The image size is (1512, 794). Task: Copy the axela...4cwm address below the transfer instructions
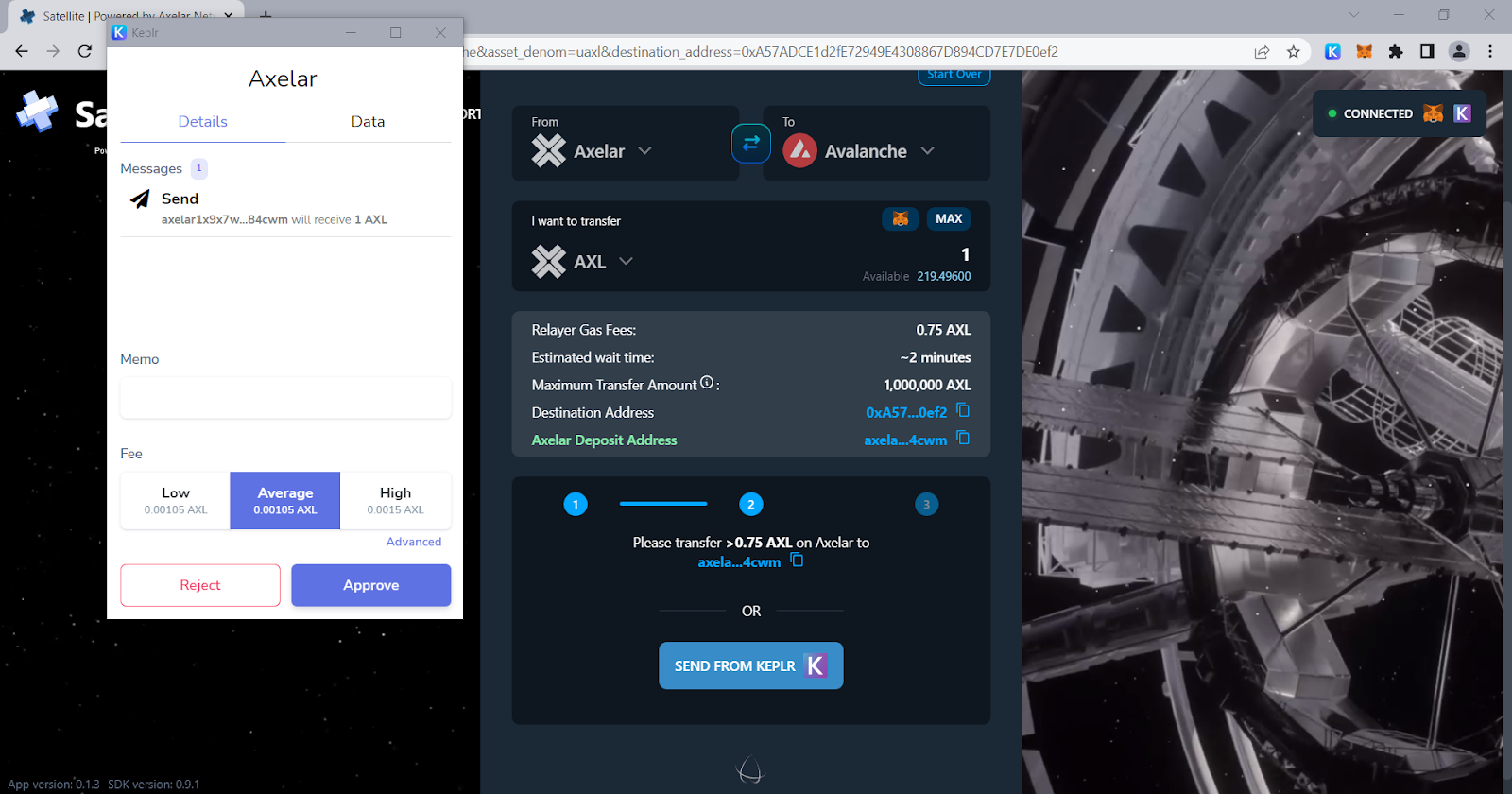coord(797,560)
